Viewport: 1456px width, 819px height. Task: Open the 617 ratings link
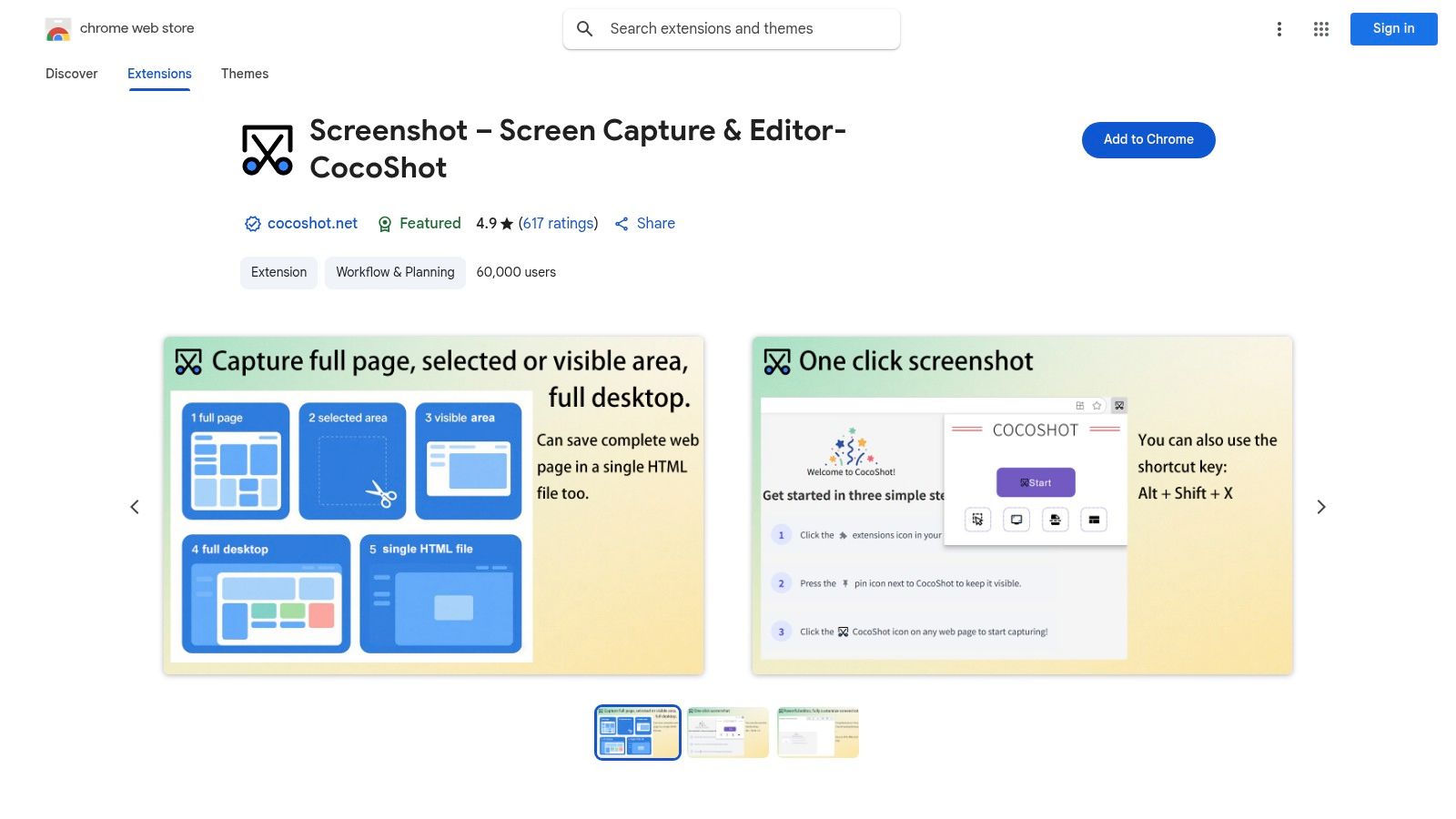tap(558, 223)
